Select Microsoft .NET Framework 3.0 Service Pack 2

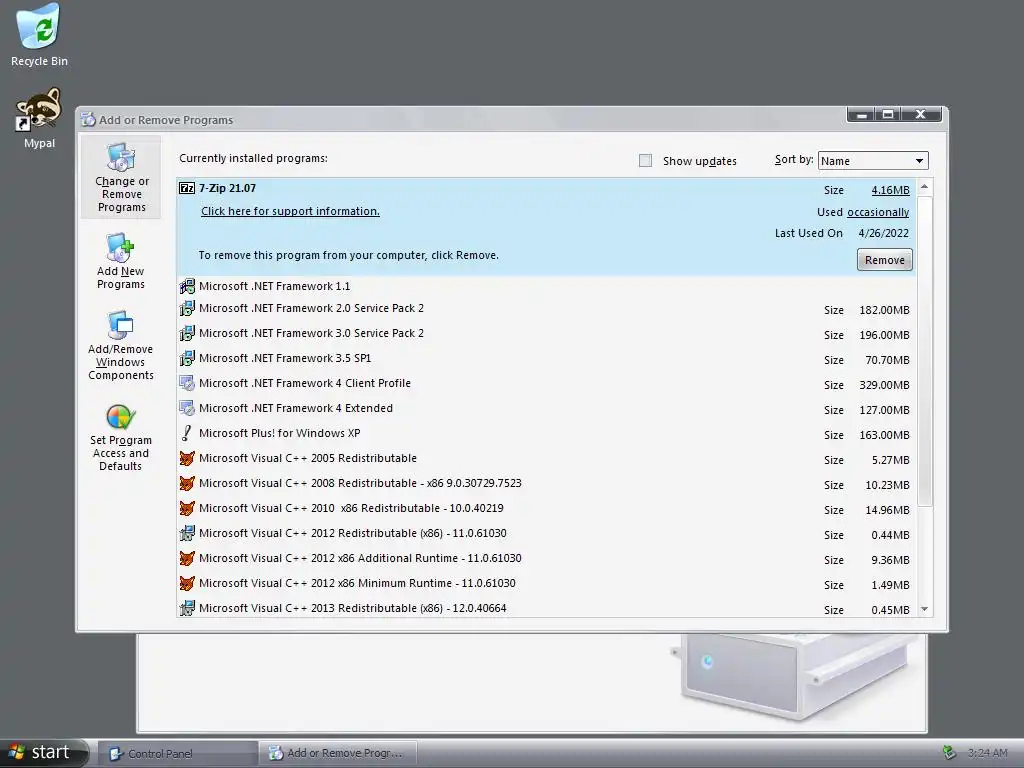546,334
